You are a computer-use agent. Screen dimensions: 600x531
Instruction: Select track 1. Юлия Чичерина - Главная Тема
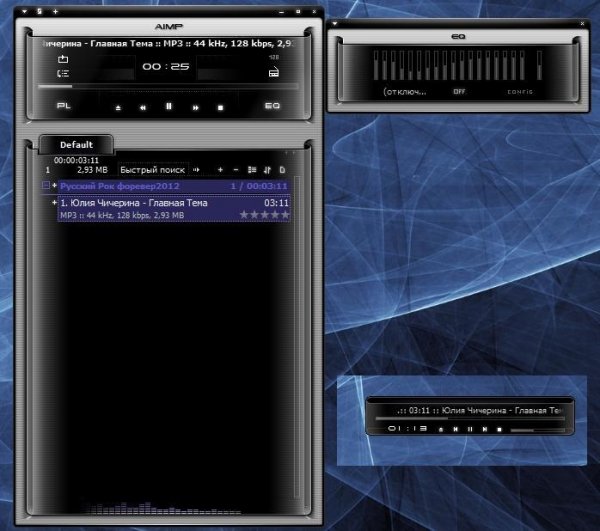click(x=174, y=208)
